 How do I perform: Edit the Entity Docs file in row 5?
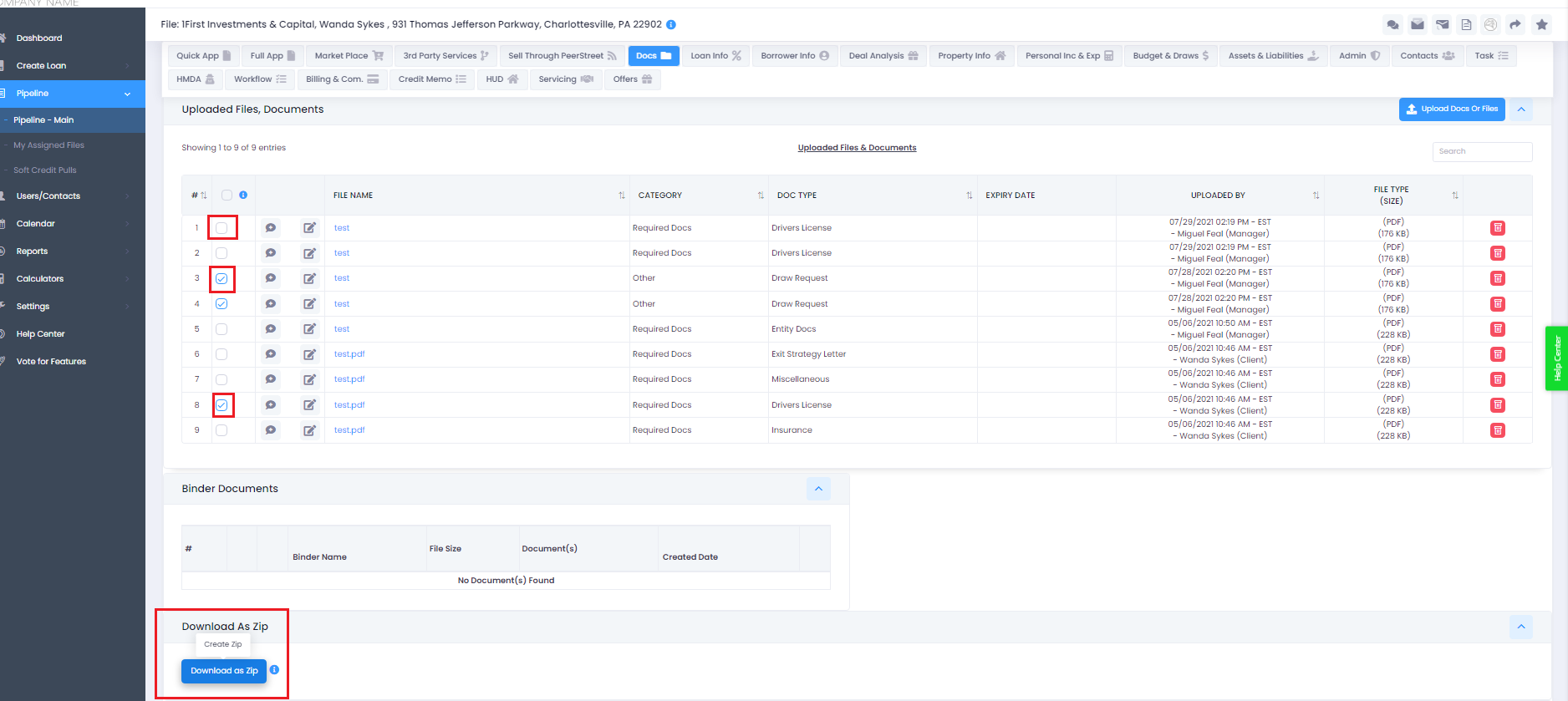point(310,329)
